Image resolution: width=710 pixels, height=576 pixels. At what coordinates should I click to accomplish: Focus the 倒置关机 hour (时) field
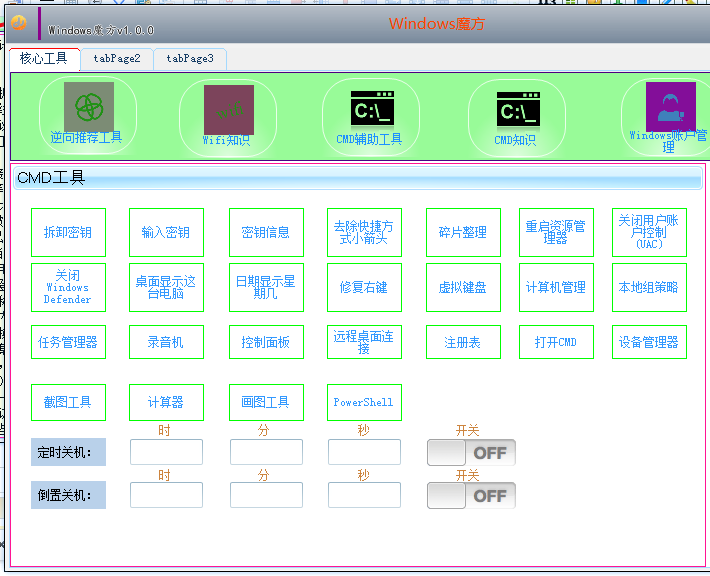tap(166, 495)
